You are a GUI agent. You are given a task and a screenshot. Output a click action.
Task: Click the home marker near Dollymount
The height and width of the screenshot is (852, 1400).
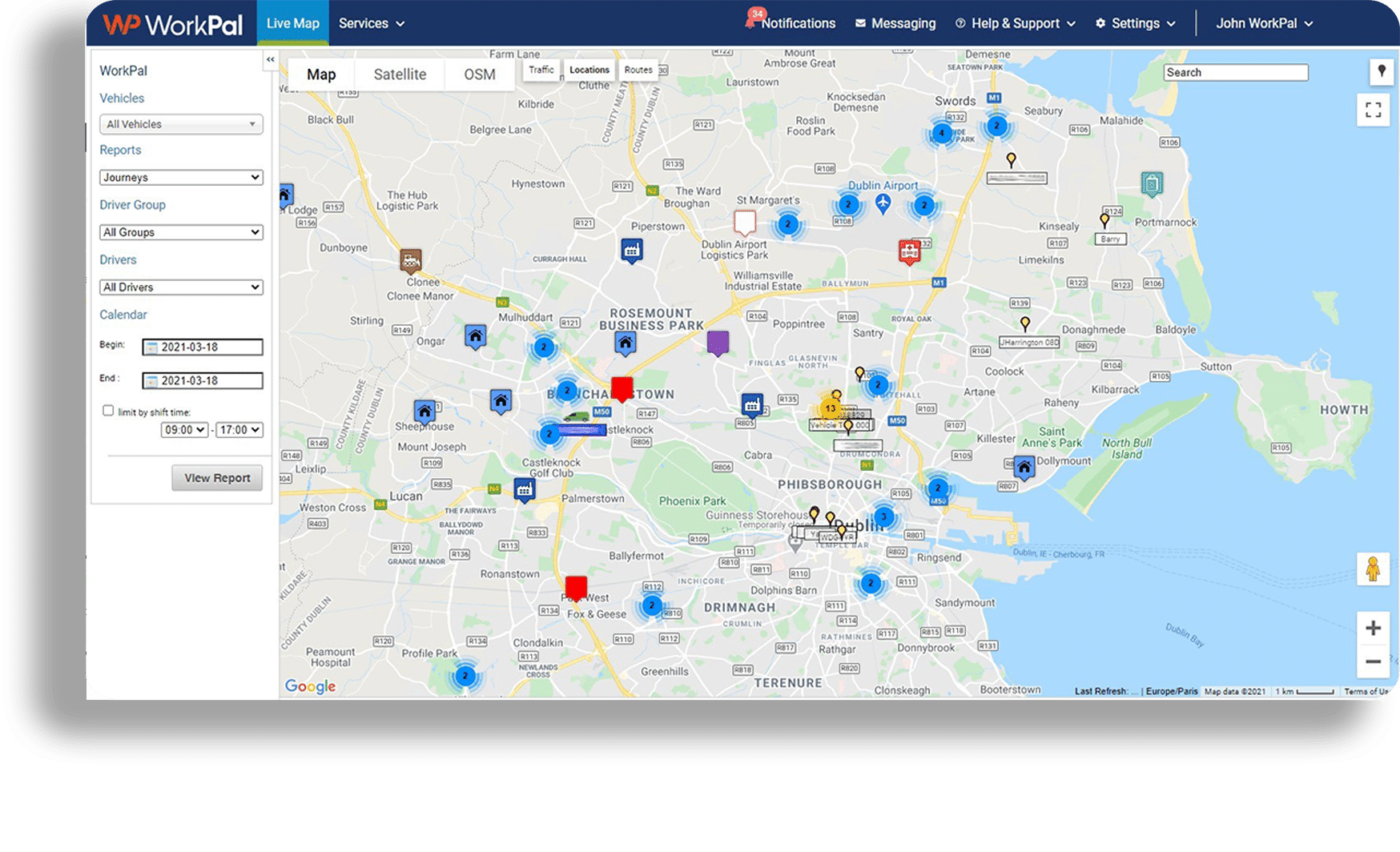pyautogui.click(x=1024, y=467)
